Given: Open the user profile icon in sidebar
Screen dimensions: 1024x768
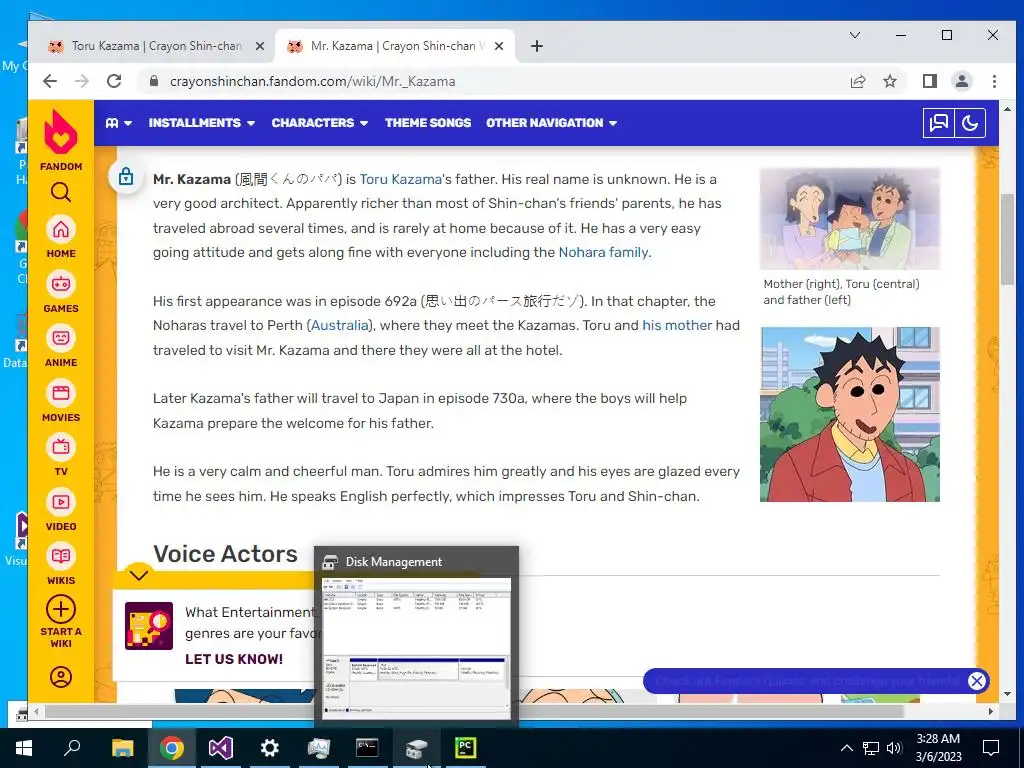Looking at the screenshot, I should pos(61,677).
